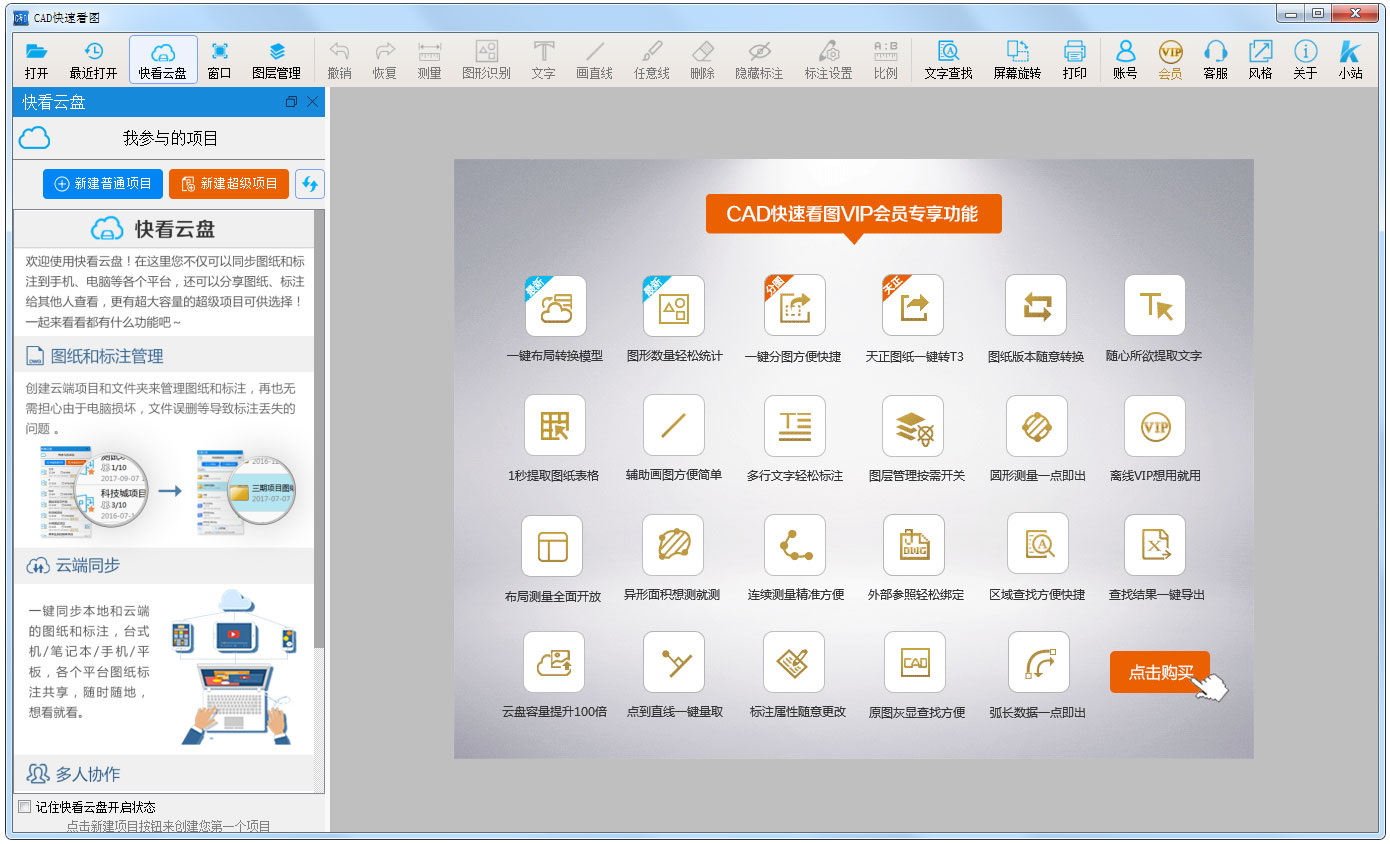
Task: Click 异形面积想测就测 feature icon
Action: pyautogui.click(x=673, y=546)
